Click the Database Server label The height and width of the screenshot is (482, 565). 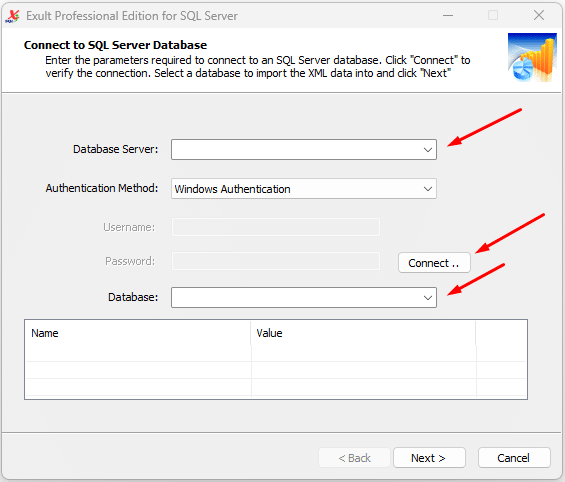pos(115,149)
